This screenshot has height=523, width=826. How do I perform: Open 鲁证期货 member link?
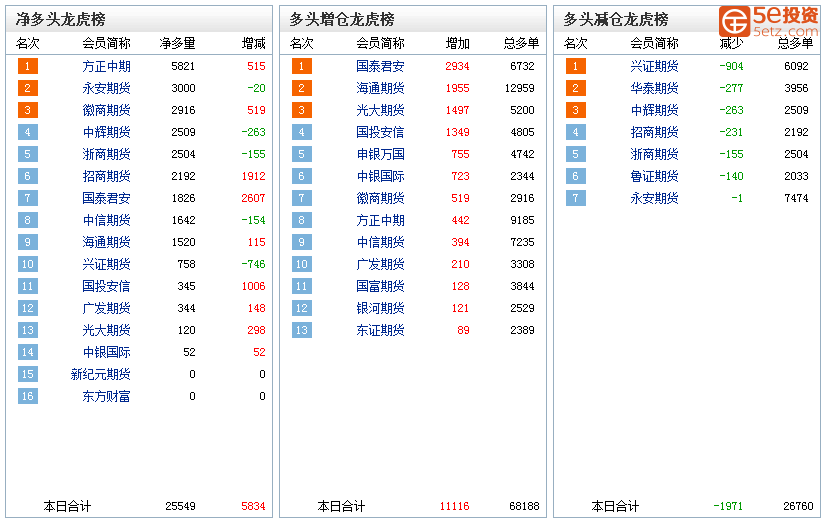point(654,176)
